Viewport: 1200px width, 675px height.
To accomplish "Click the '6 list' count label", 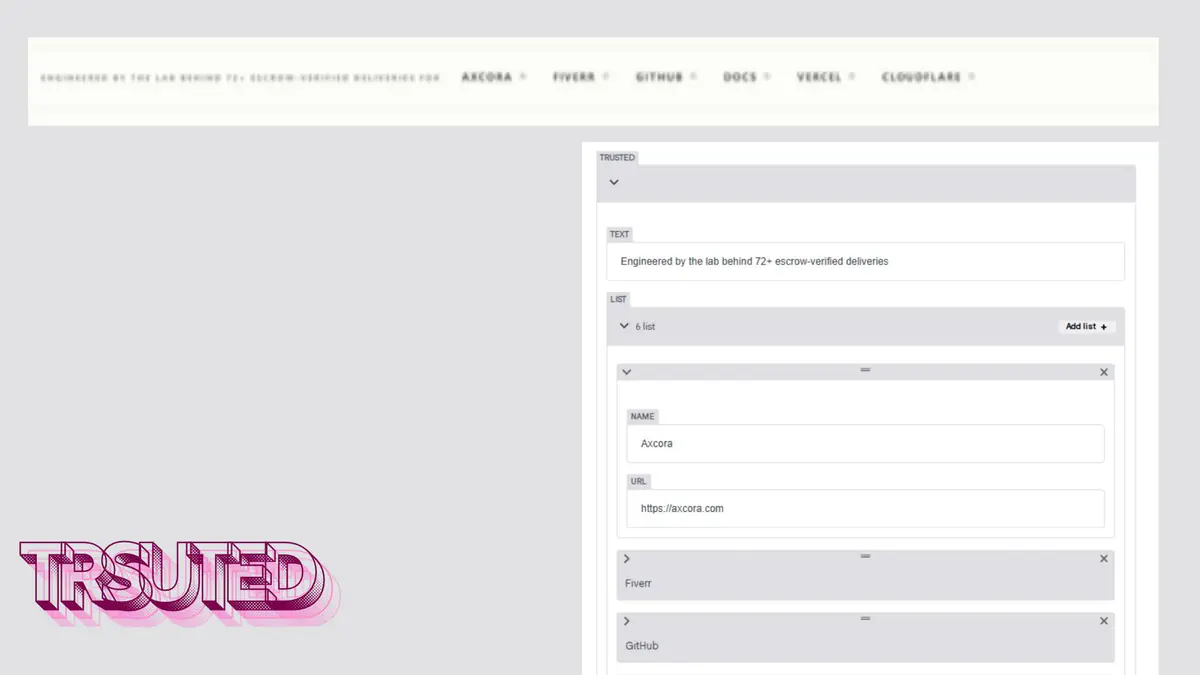I will 645,327.
